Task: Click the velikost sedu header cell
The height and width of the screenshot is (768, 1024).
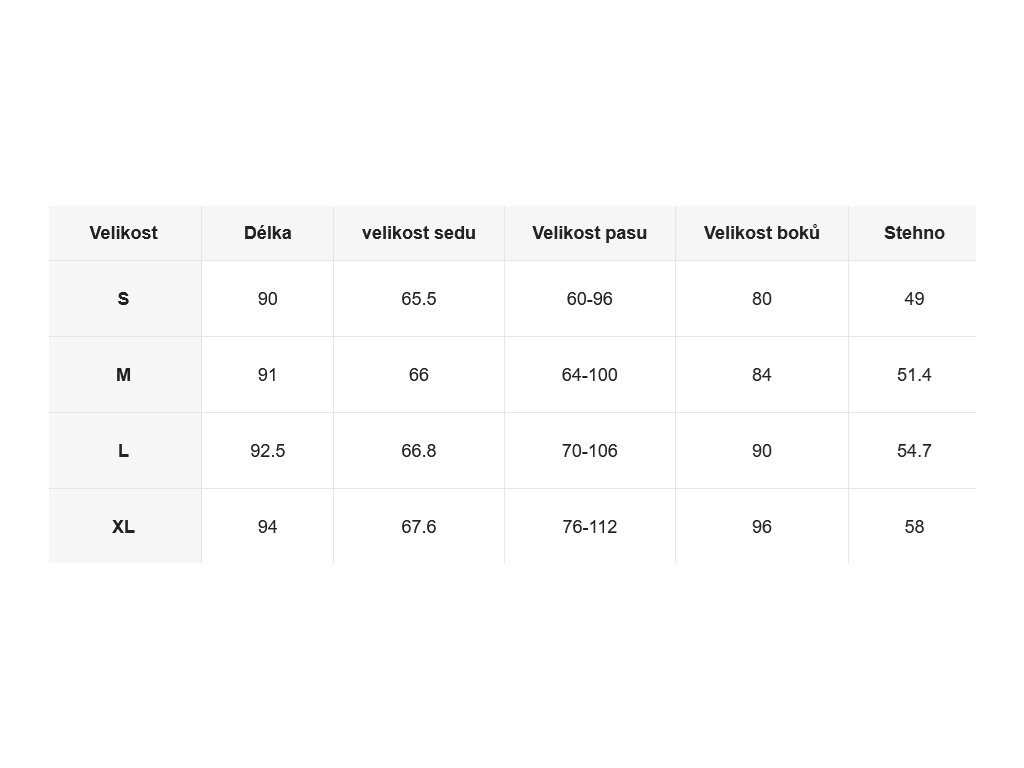Action: 419,233
